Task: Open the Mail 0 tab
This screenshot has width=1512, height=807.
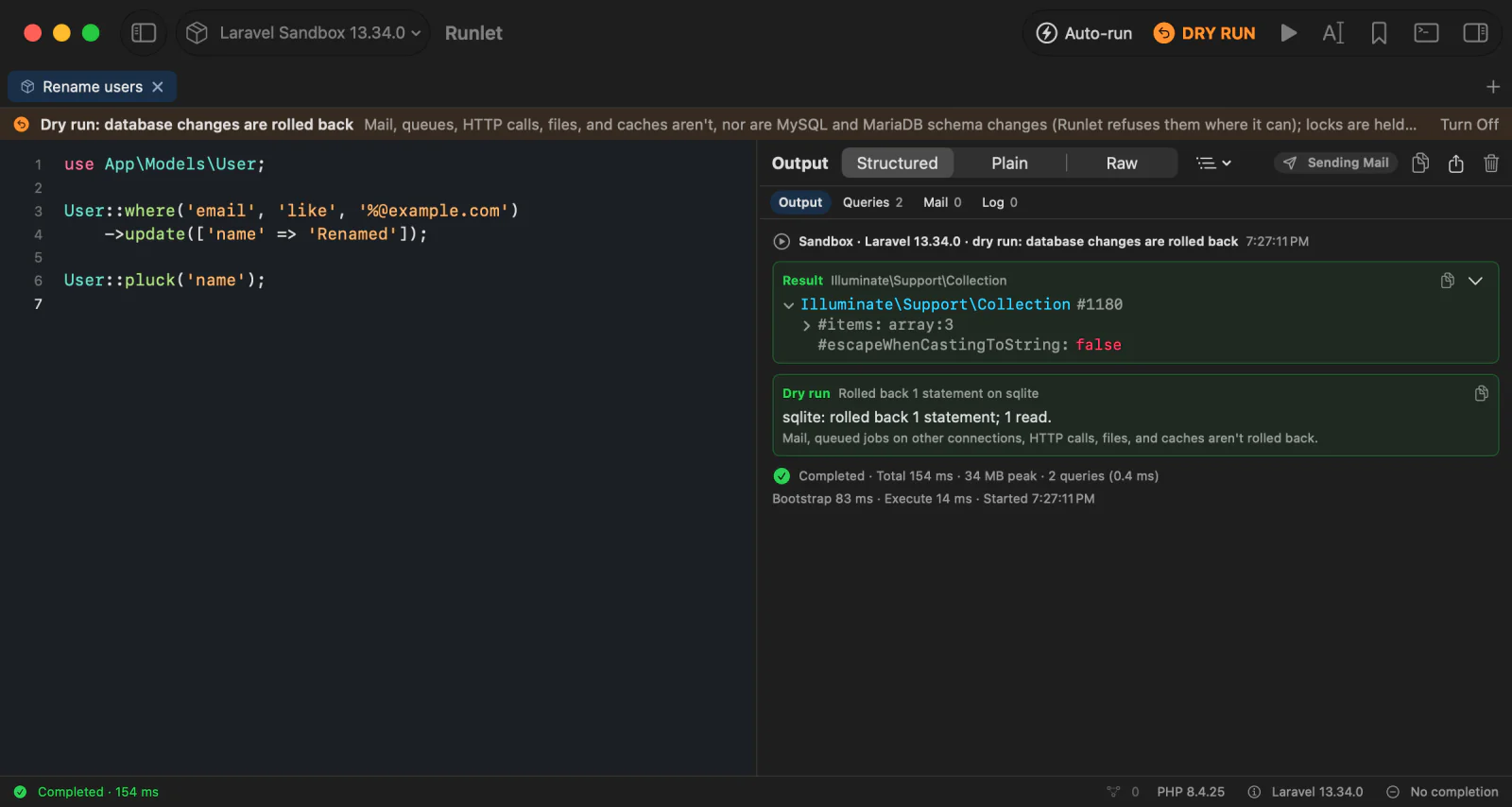Action: click(x=942, y=202)
